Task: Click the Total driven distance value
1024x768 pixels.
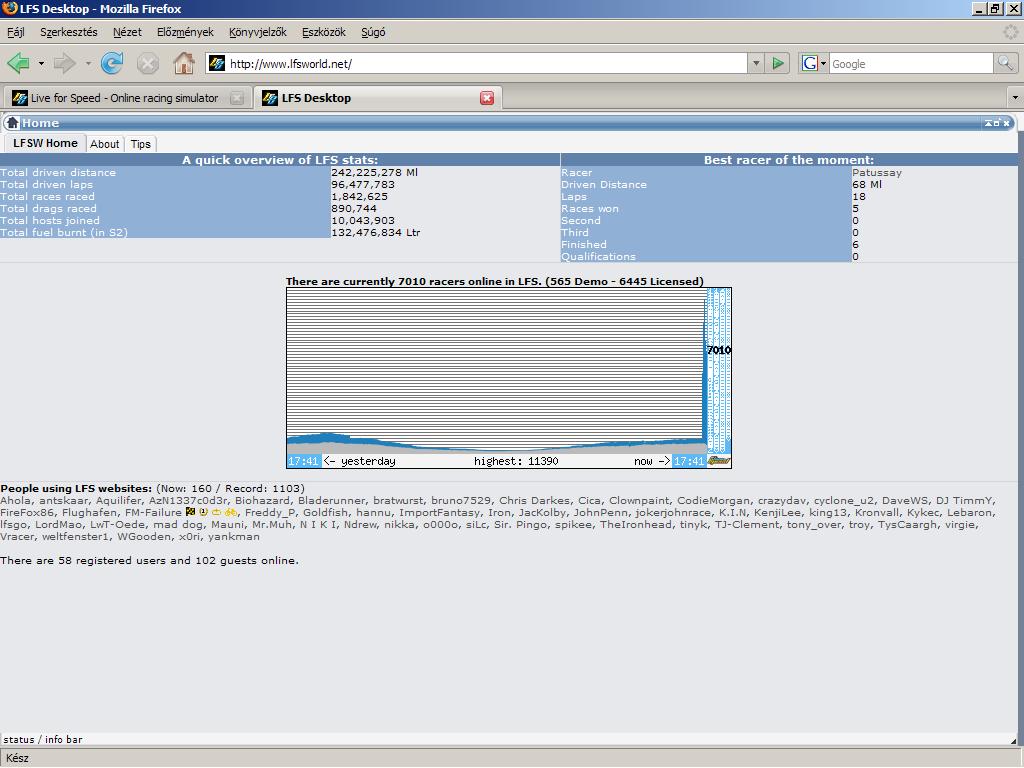Action: click(x=374, y=172)
